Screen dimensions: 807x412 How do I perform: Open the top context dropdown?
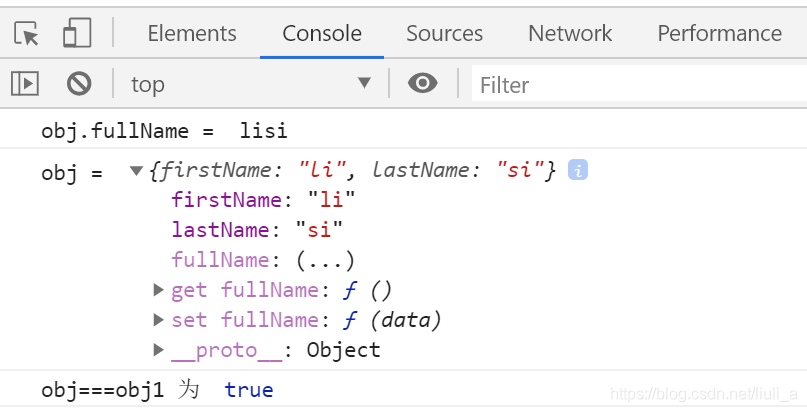[x=251, y=84]
